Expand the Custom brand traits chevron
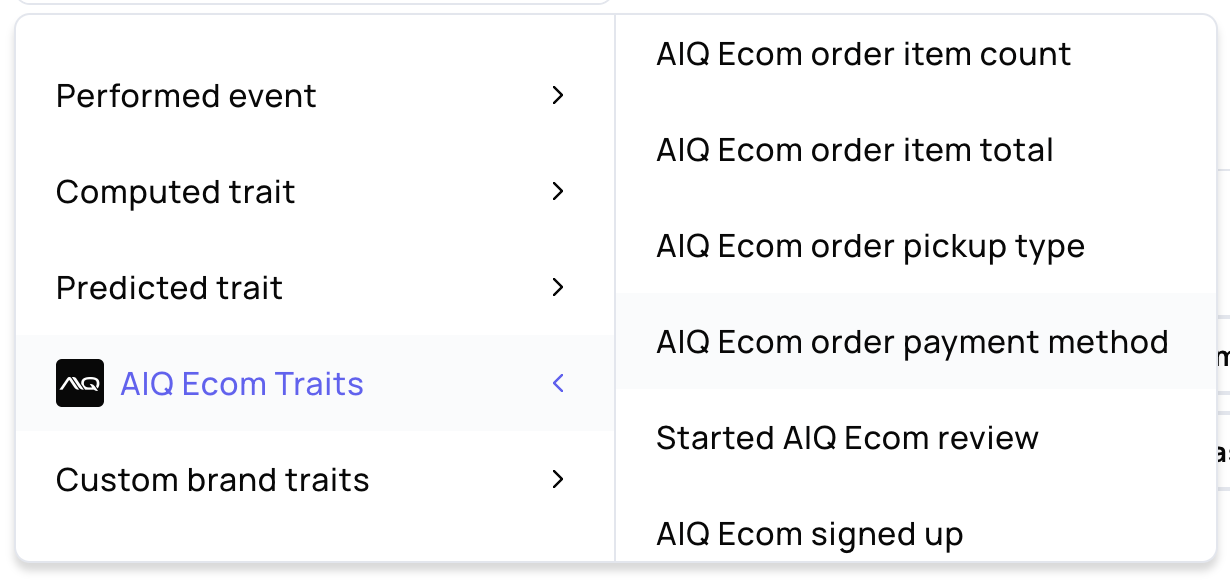The width and height of the screenshot is (1230, 580). [x=558, y=479]
